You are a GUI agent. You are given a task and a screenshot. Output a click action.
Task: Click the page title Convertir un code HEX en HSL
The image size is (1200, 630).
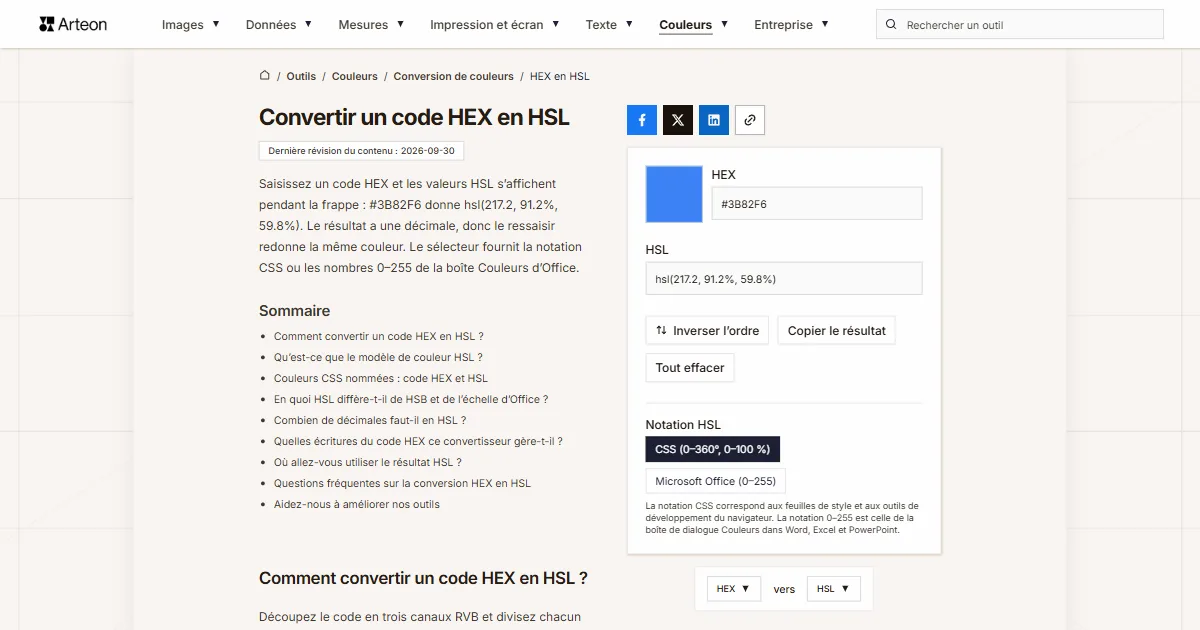pos(414,117)
